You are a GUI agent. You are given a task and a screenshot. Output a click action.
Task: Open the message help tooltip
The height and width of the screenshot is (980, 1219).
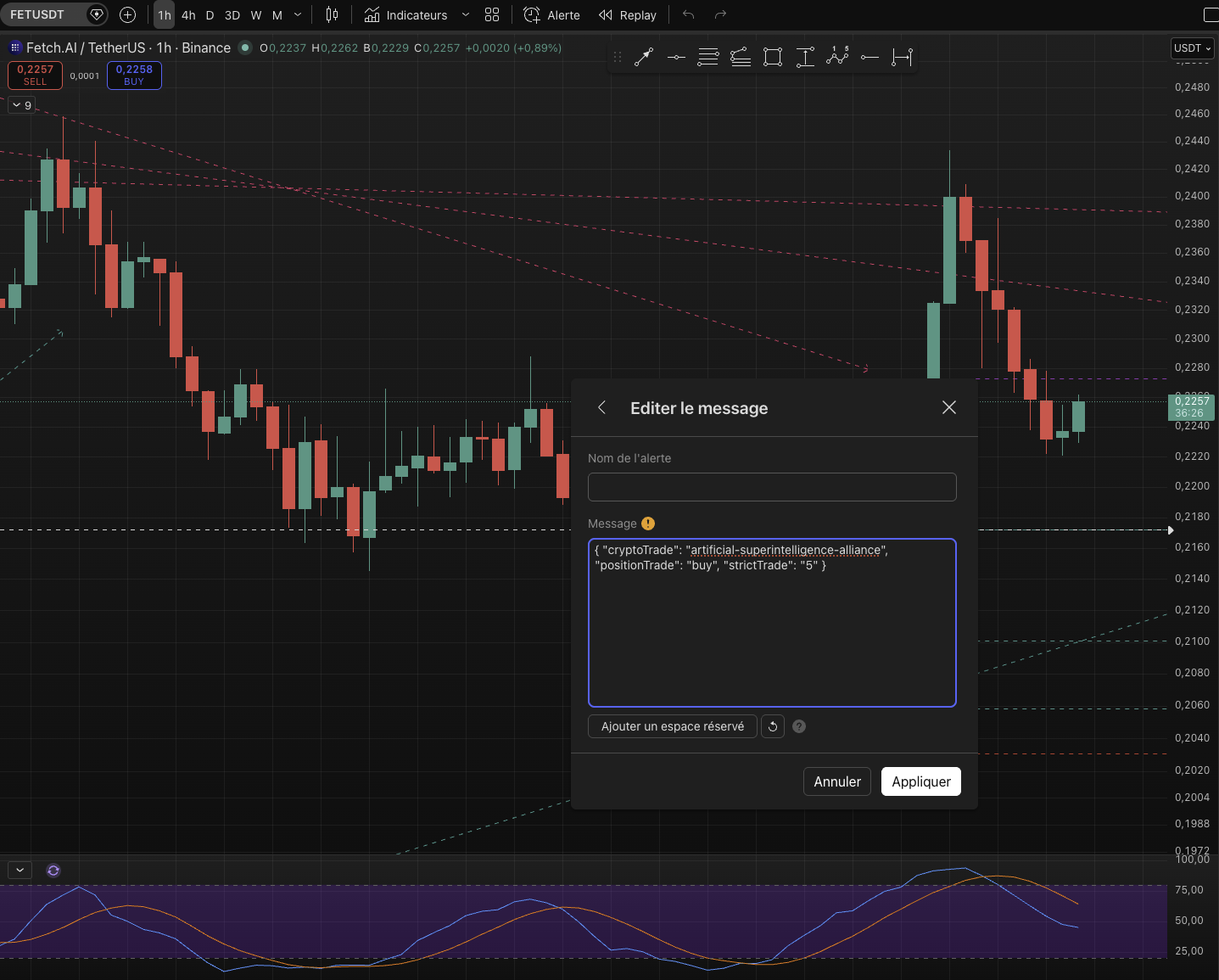(x=798, y=726)
